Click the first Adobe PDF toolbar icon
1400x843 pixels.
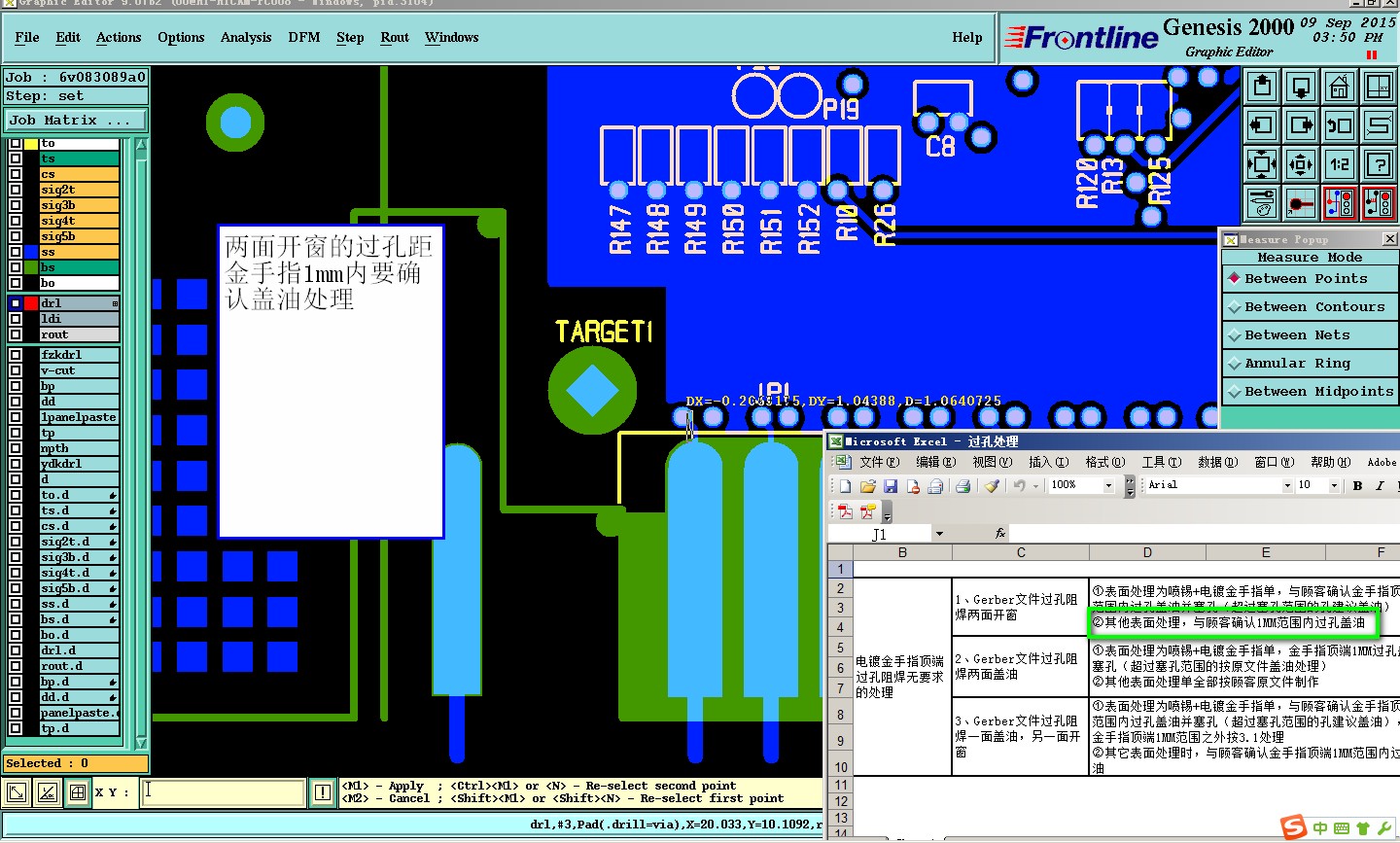coord(845,511)
